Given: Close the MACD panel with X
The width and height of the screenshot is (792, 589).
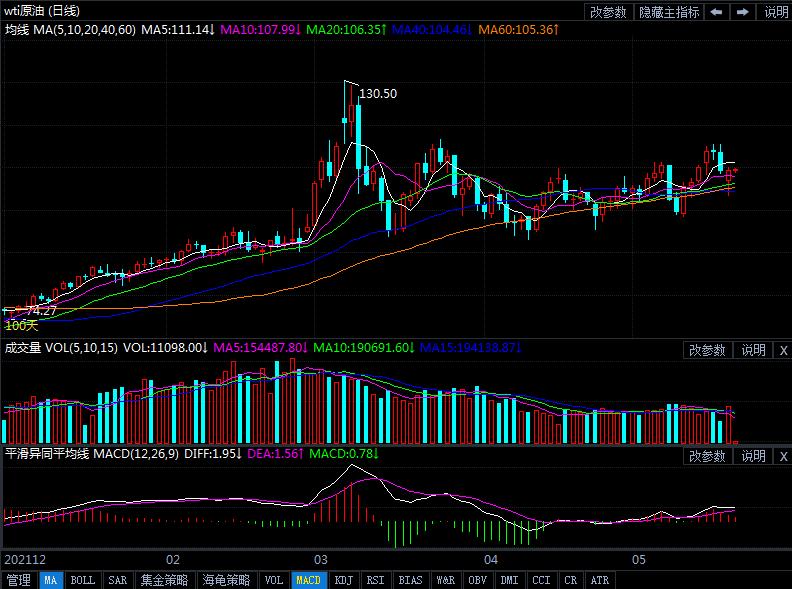Looking at the screenshot, I should (x=783, y=456).
